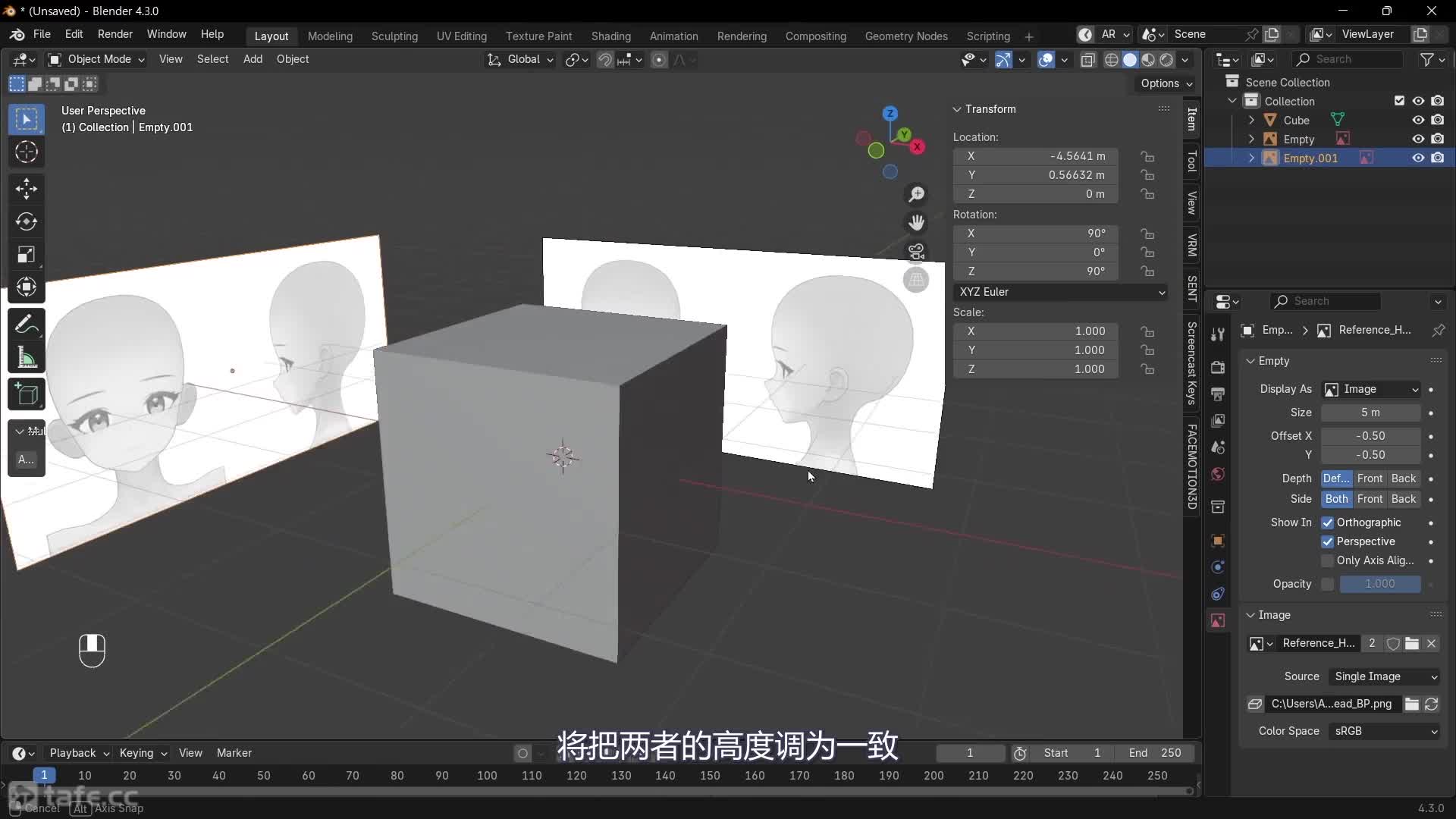Activate the Measure tool
This screenshot has height=819, width=1456.
pos(26,357)
